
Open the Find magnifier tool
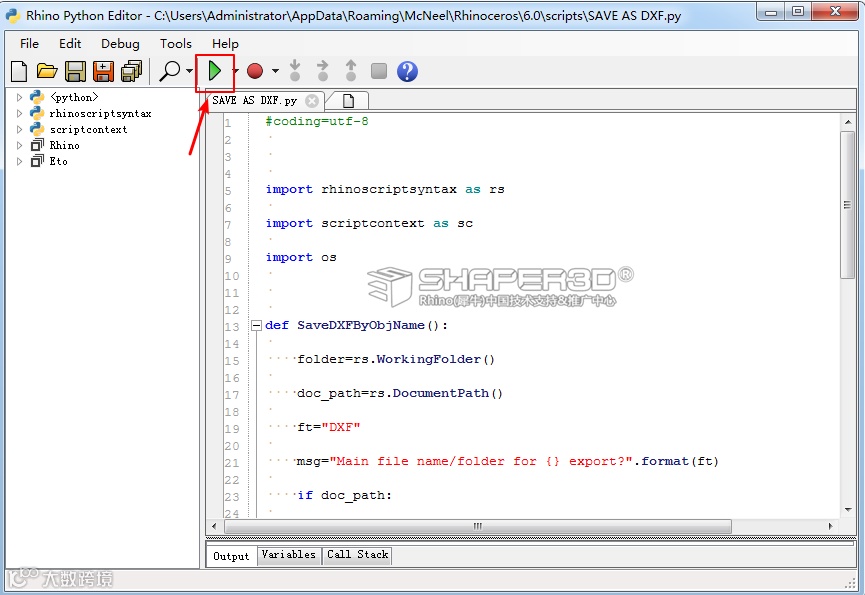(170, 71)
